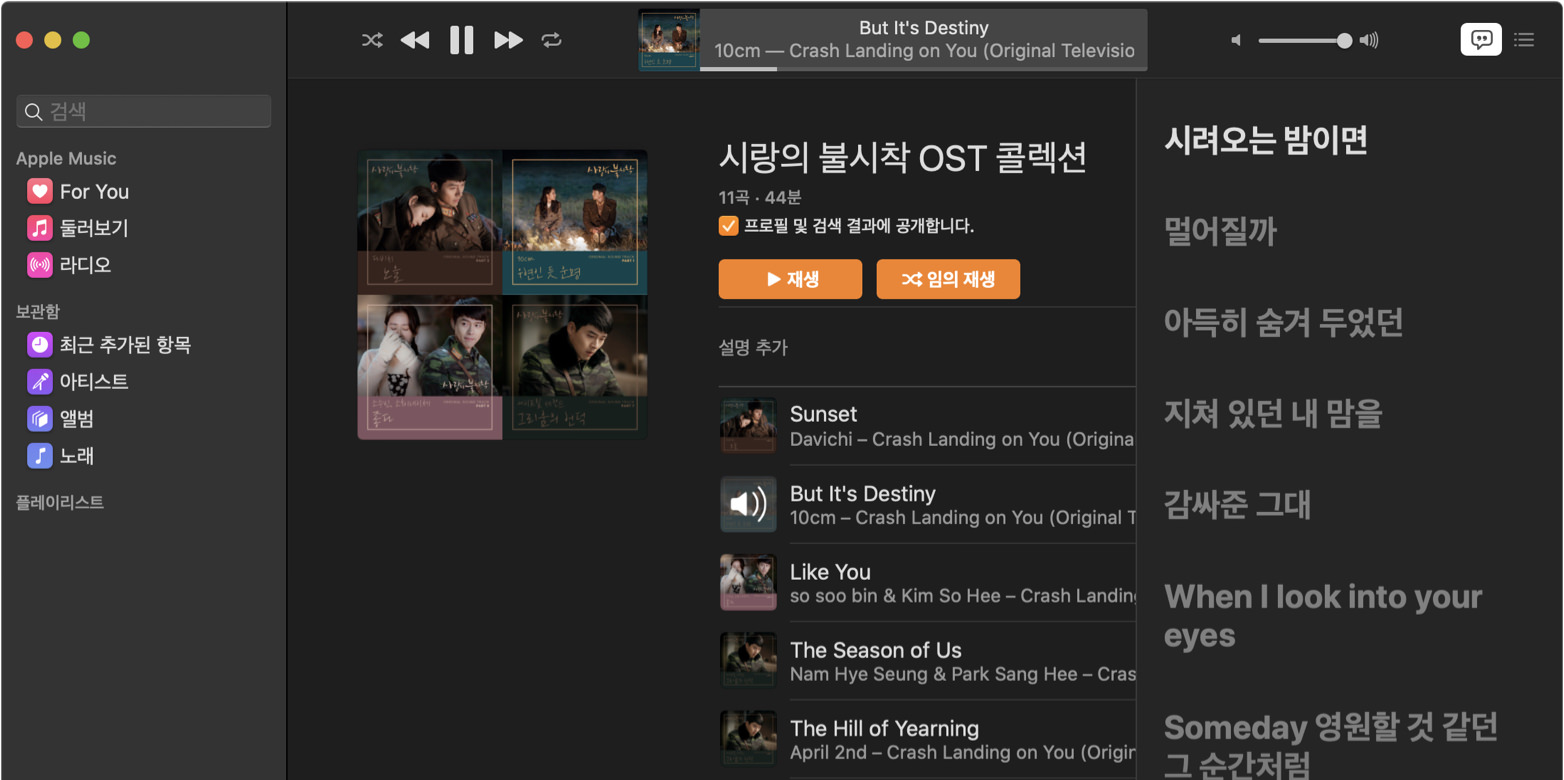Click The Season of Us artwork

(x=749, y=660)
